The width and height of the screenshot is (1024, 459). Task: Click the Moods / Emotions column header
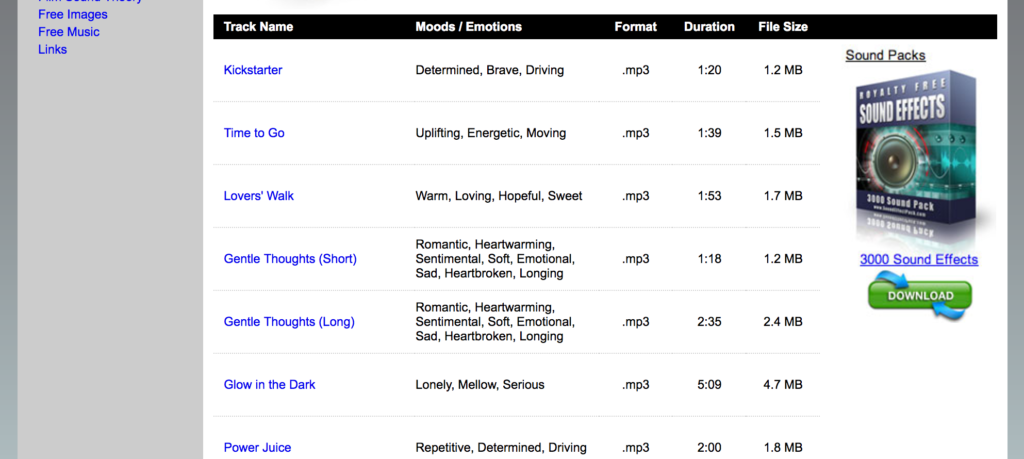468,27
